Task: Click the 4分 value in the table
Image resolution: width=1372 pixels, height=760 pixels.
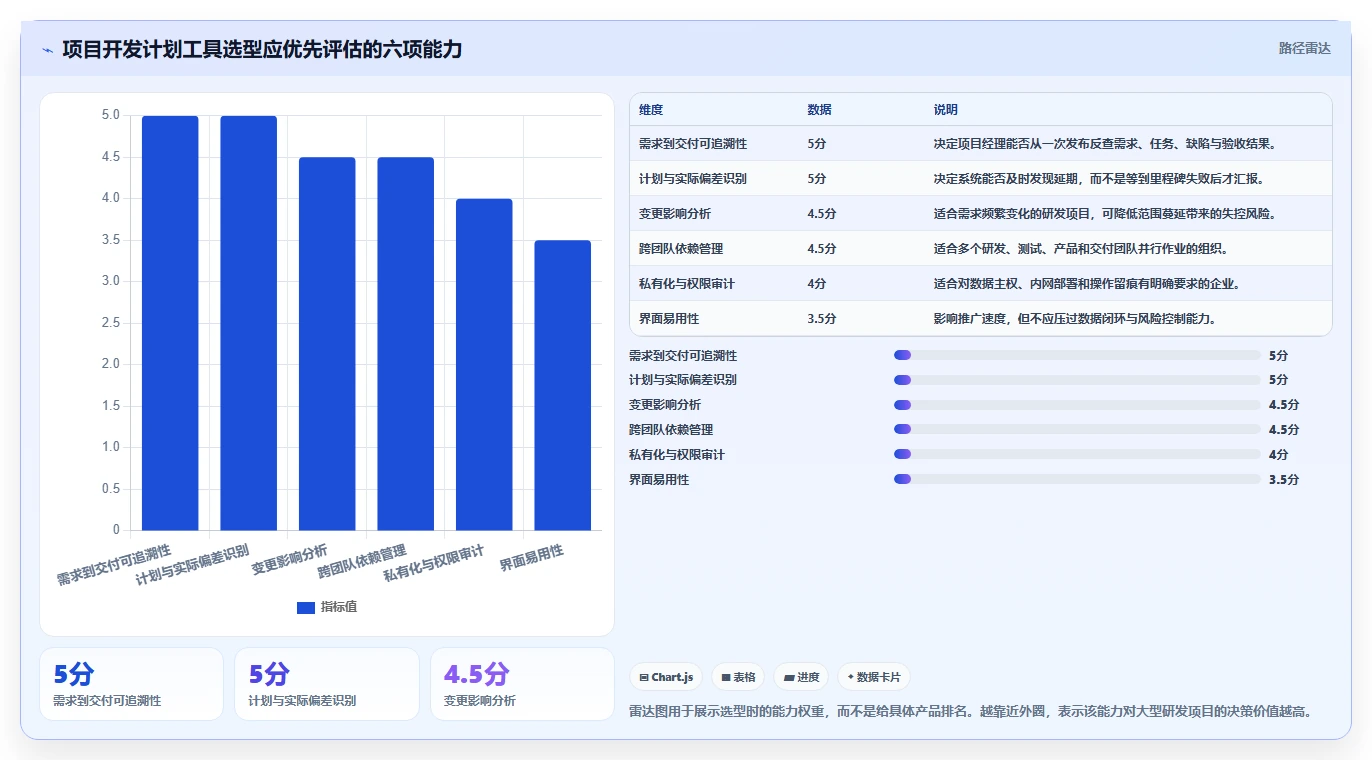Action: click(x=817, y=284)
